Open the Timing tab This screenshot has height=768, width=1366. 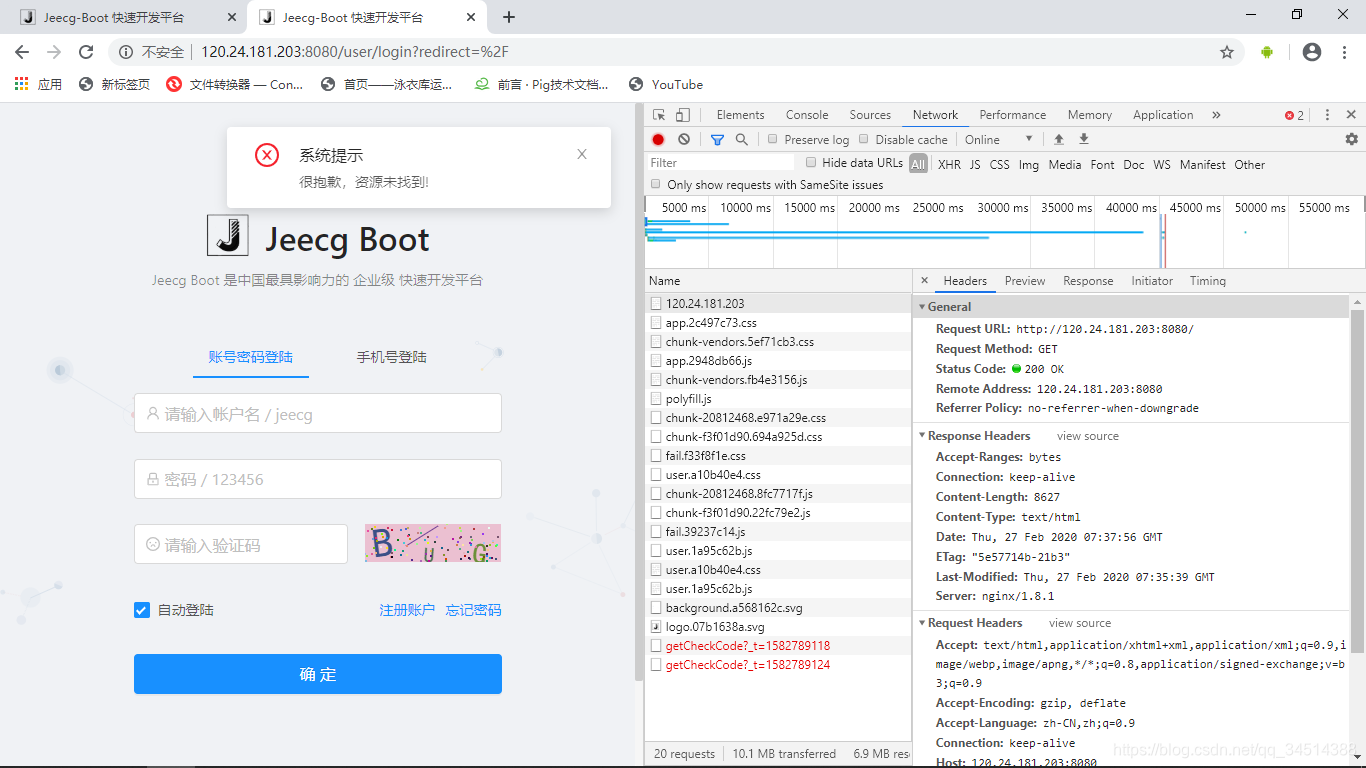tap(1208, 281)
